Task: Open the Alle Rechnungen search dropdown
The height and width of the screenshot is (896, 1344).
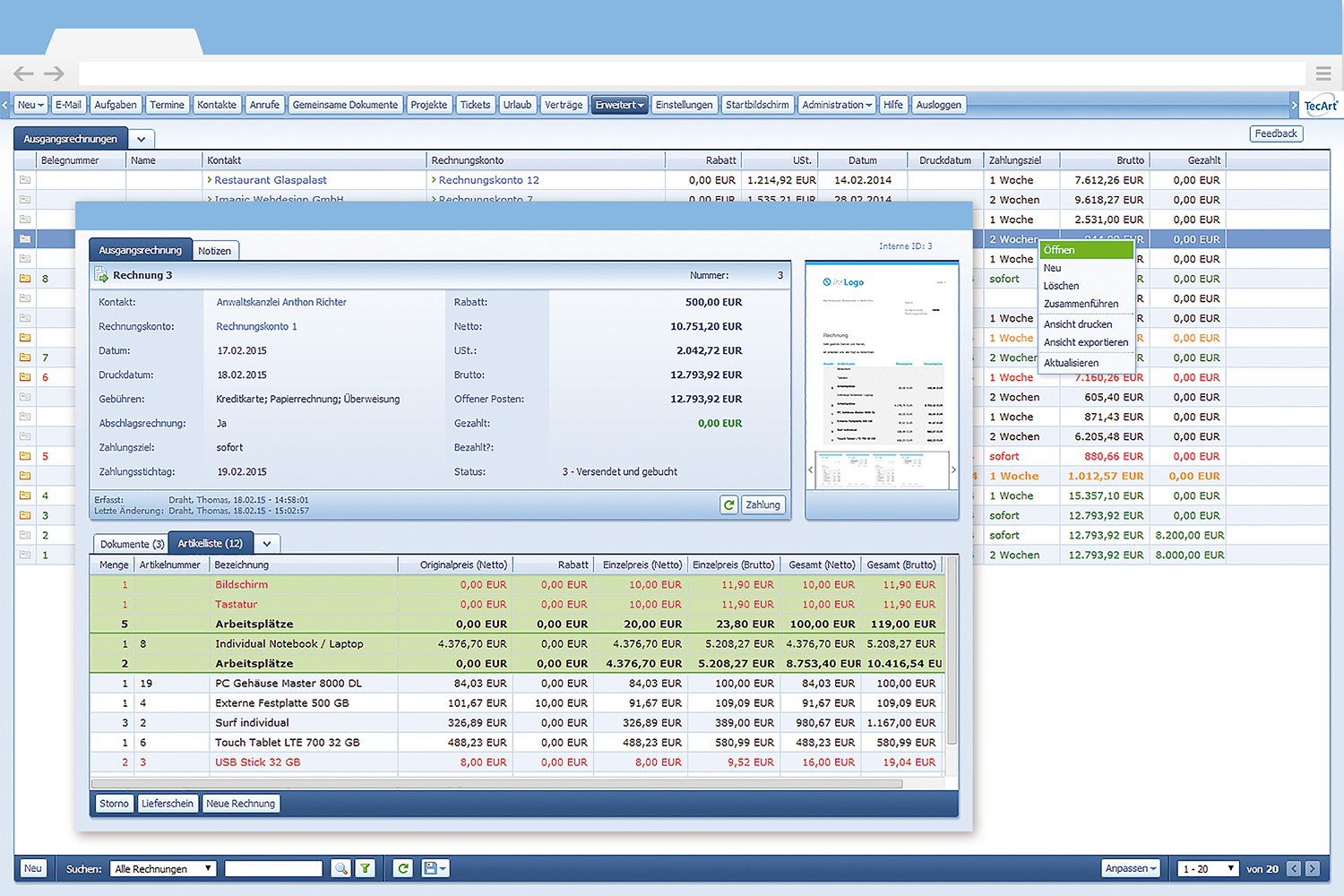Action: pyautogui.click(x=163, y=868)
